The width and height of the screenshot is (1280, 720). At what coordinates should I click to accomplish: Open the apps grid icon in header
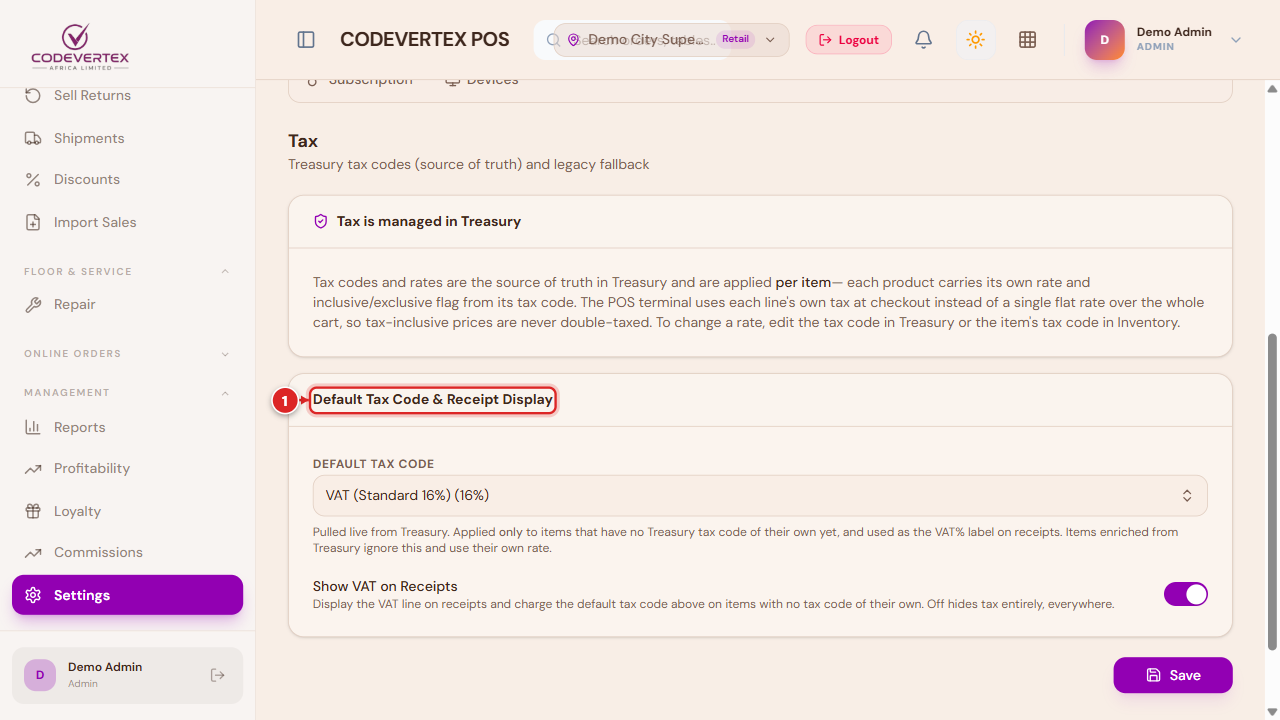pos(1027,40)
